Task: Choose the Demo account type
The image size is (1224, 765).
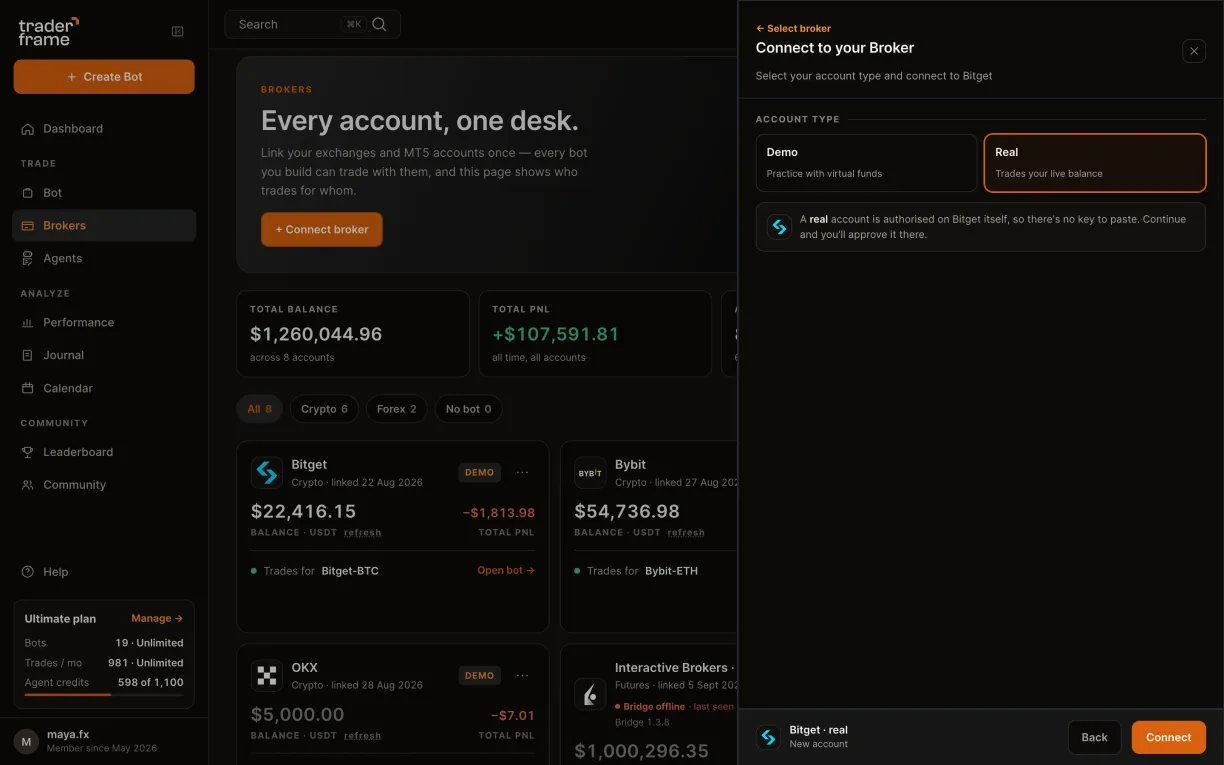Action: coord(866,163)
